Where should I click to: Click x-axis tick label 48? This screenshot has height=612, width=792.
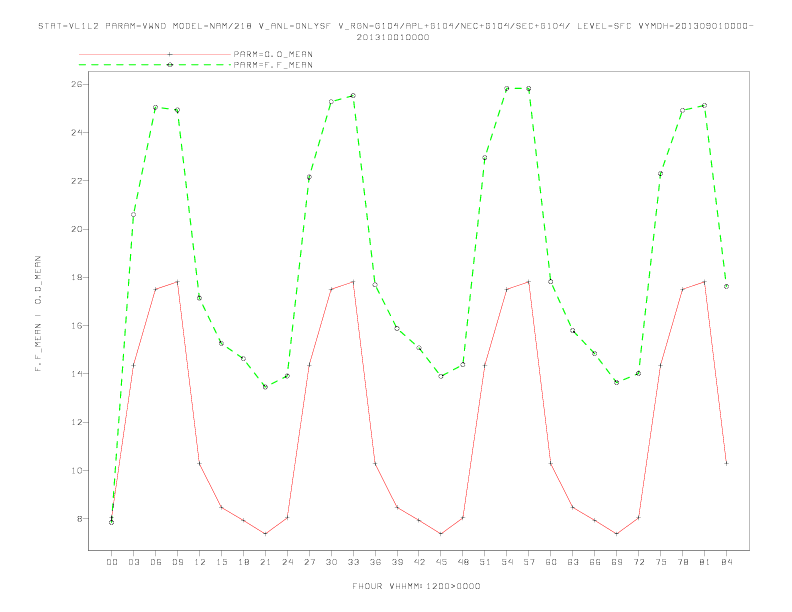463,562
